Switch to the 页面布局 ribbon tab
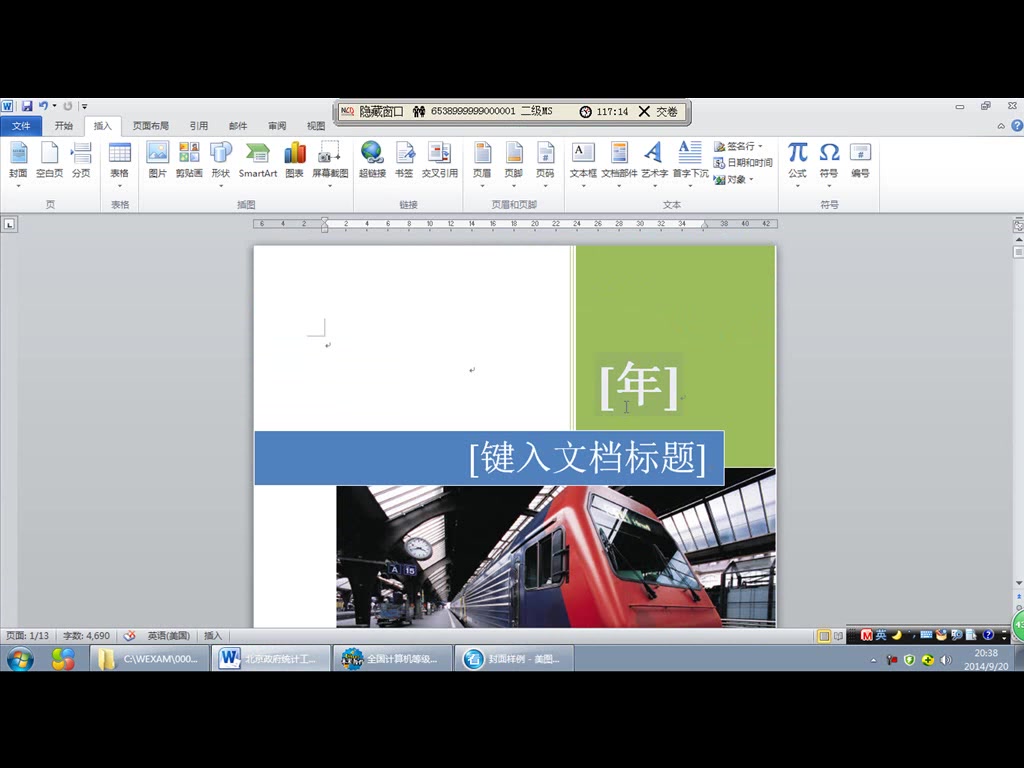The image size is (1024, 768). (150, 125)
